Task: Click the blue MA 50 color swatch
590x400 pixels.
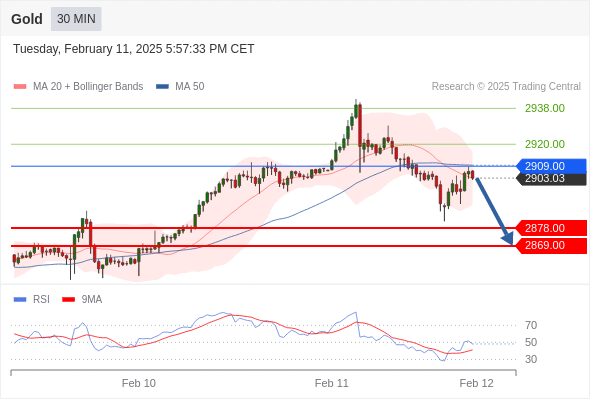Action: [x=162, y=87]
